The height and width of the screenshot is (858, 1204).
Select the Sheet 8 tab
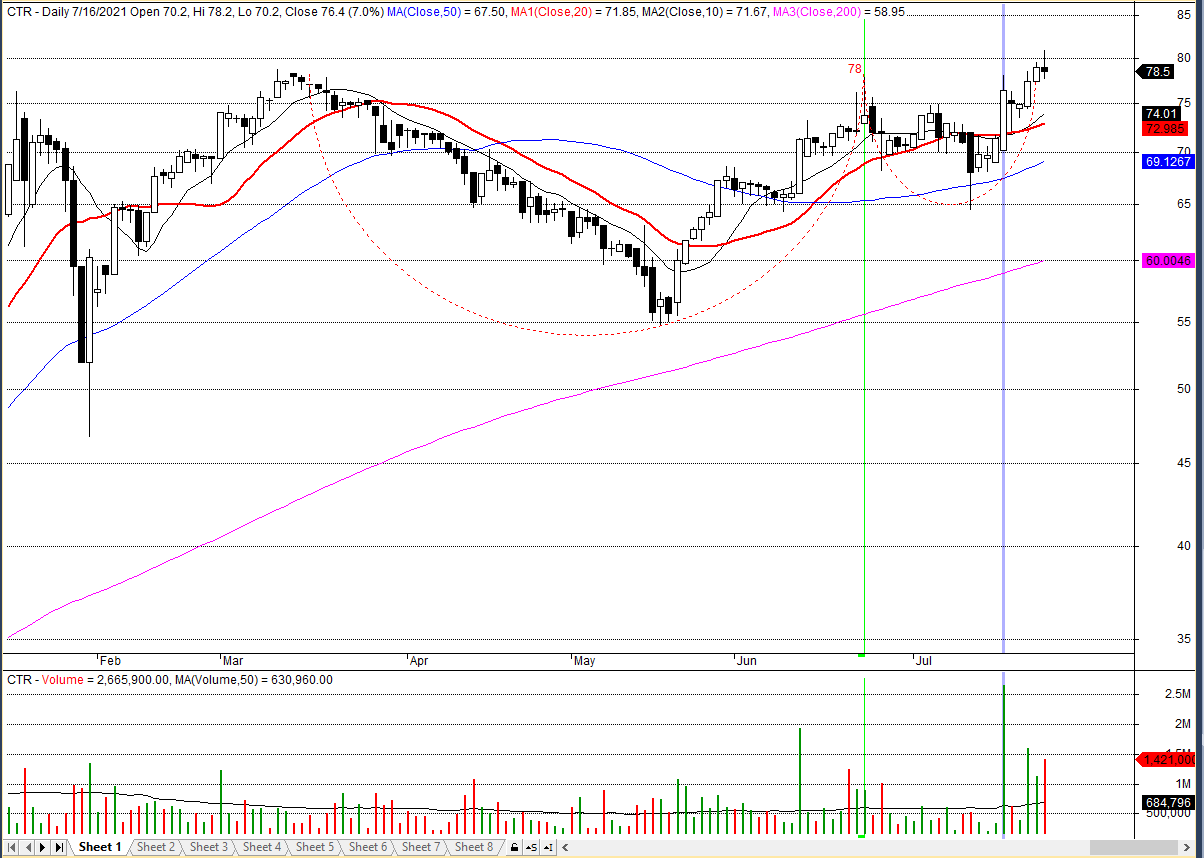[x=474, y=847]
